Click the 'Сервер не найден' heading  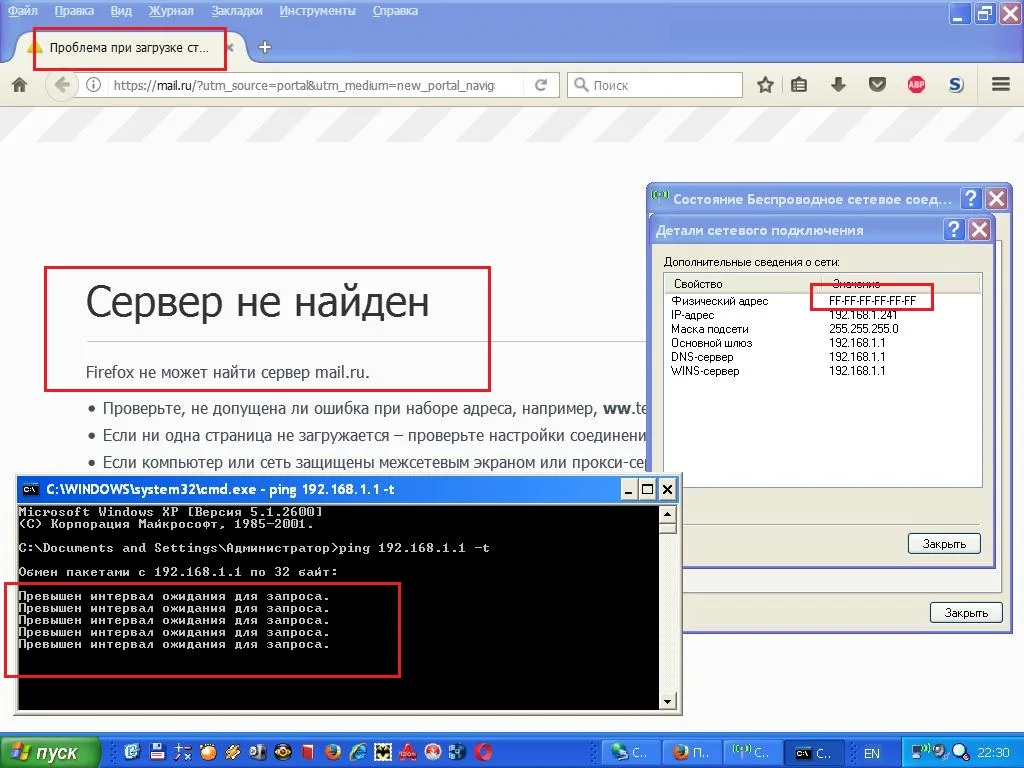(258, 302)
